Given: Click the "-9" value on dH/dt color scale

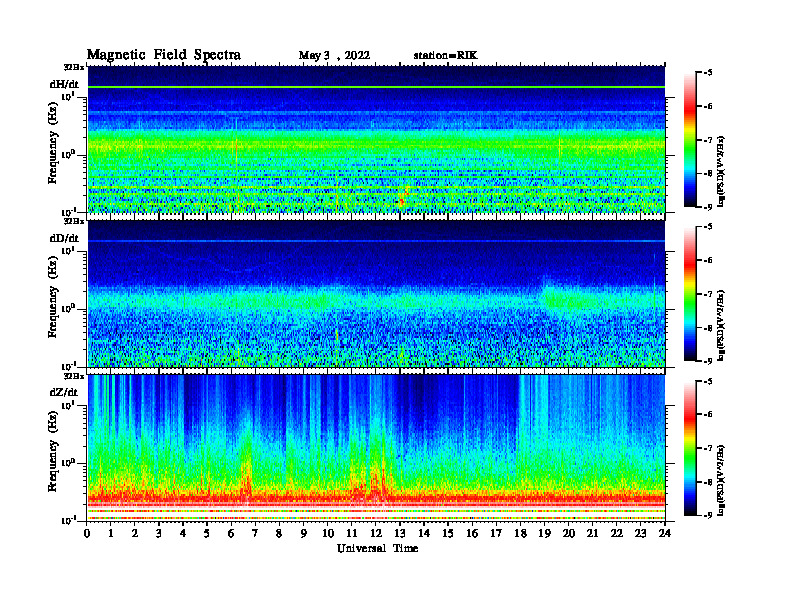Looking at the screenshot, I should (708, 207).
